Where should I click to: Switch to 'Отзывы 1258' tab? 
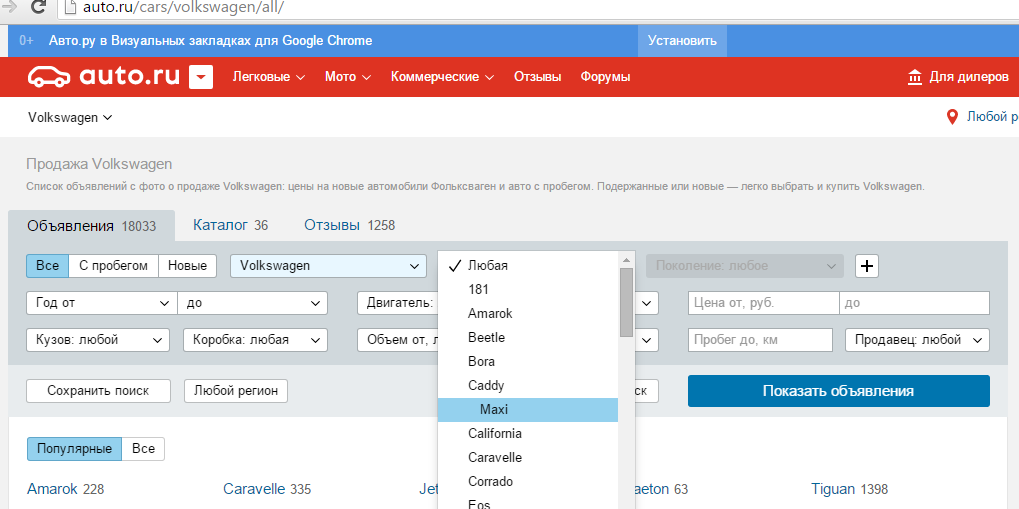pyautogui.click(x=350, y=226)
